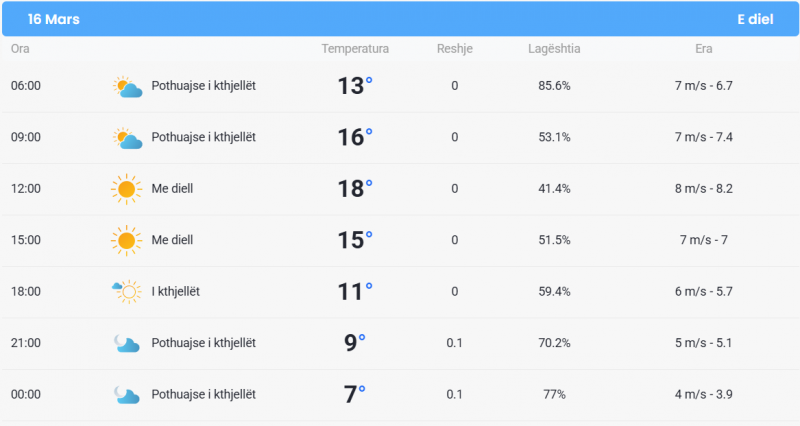Click the Era column header
The height and width of the screenshot is (426, 800).
pyautogui.click(x=704, y=49)
